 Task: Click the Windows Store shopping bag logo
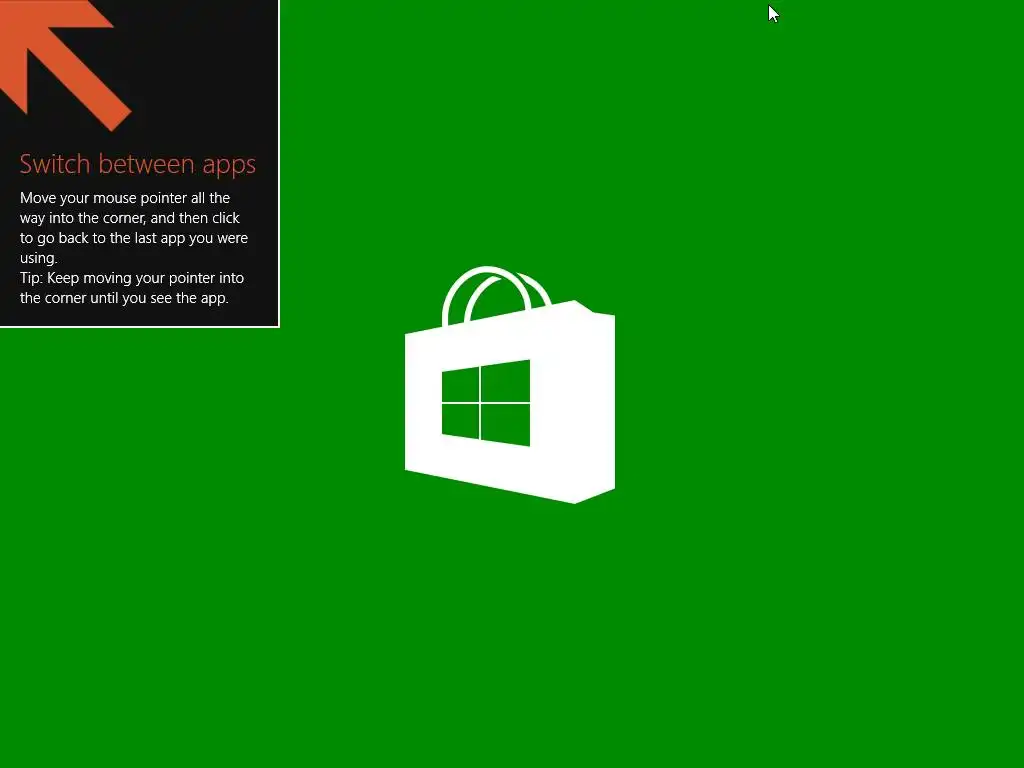click(509, 385)
